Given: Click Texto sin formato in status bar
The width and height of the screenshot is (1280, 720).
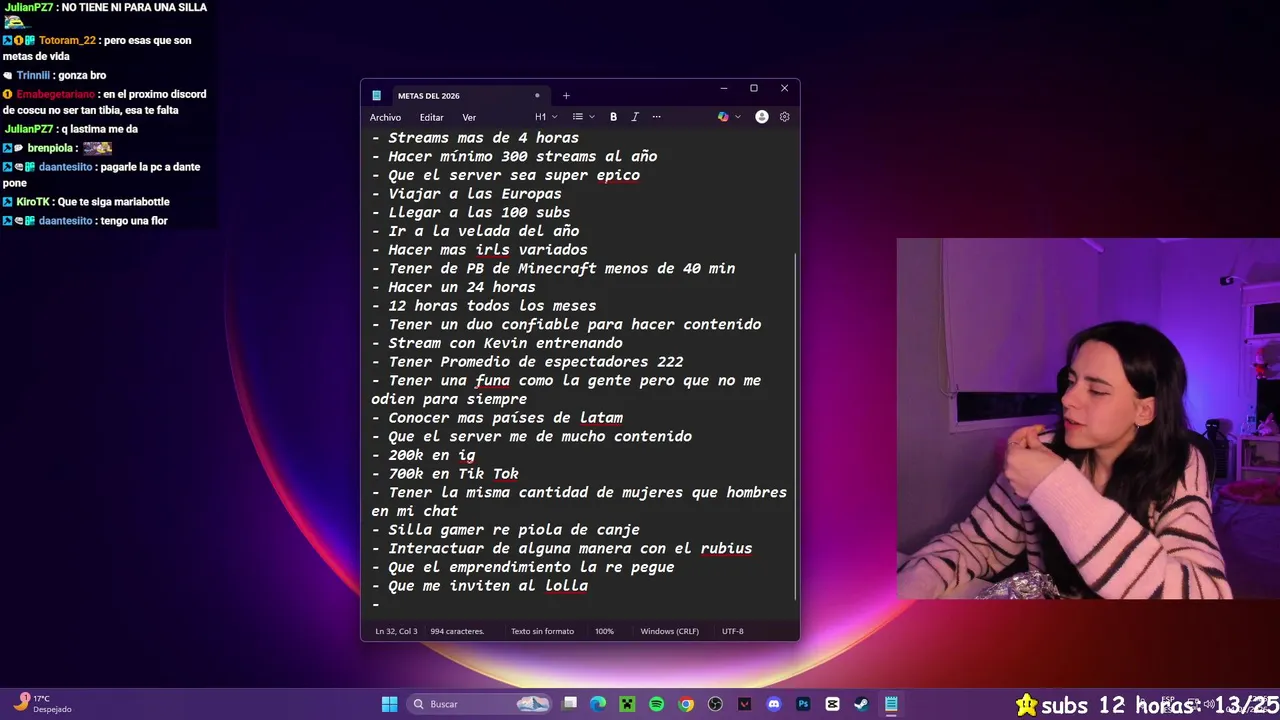Looking at the screenshot, I should pos(542,631).
